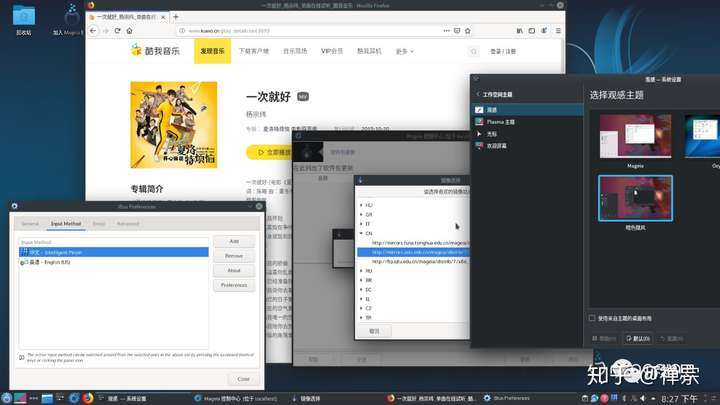Open the Mageia application launcher in taskbar
The width and height of the screenshot is (720, 405).
(6, 398)
